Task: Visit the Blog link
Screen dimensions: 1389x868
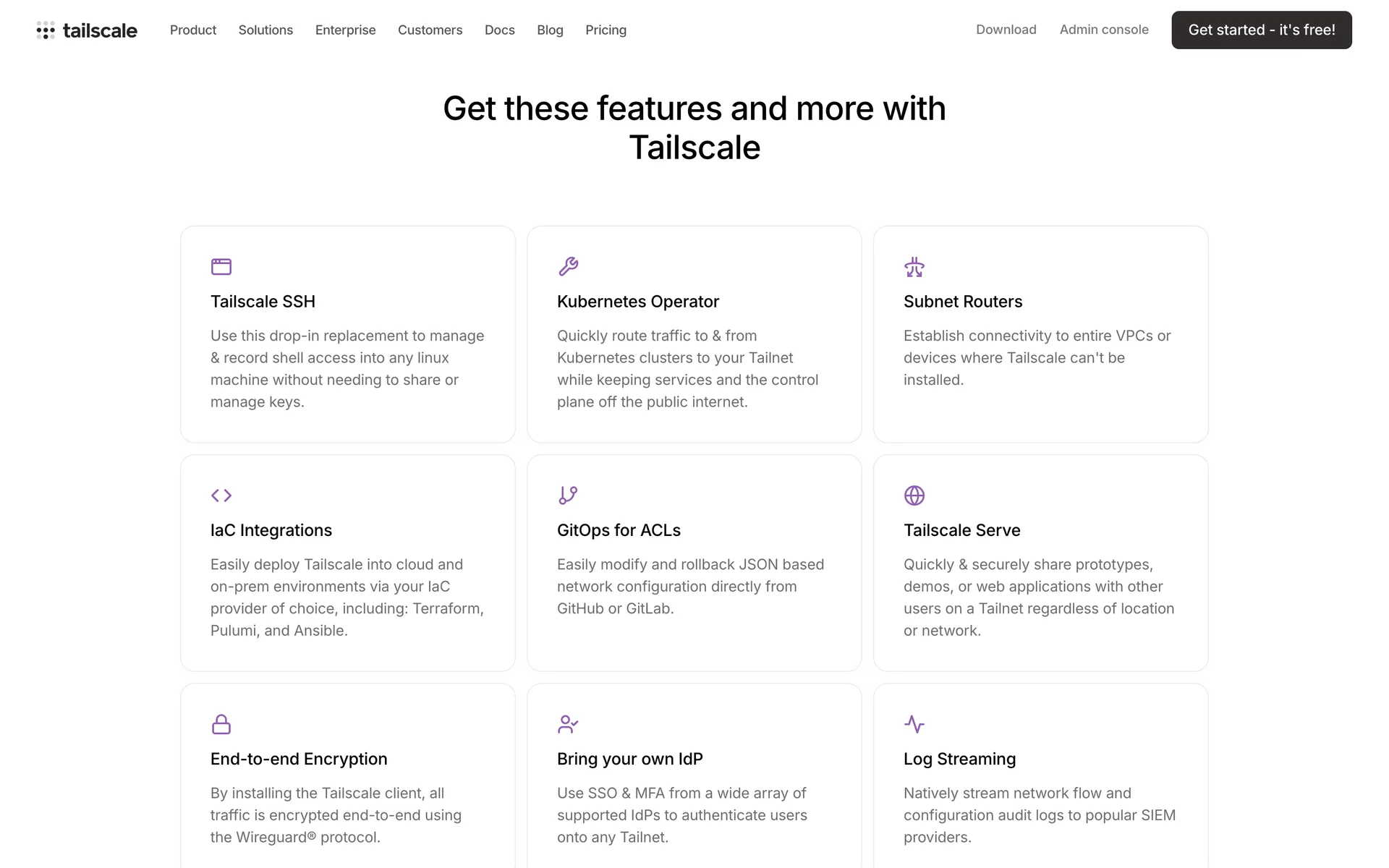Action: coord(550,30)
